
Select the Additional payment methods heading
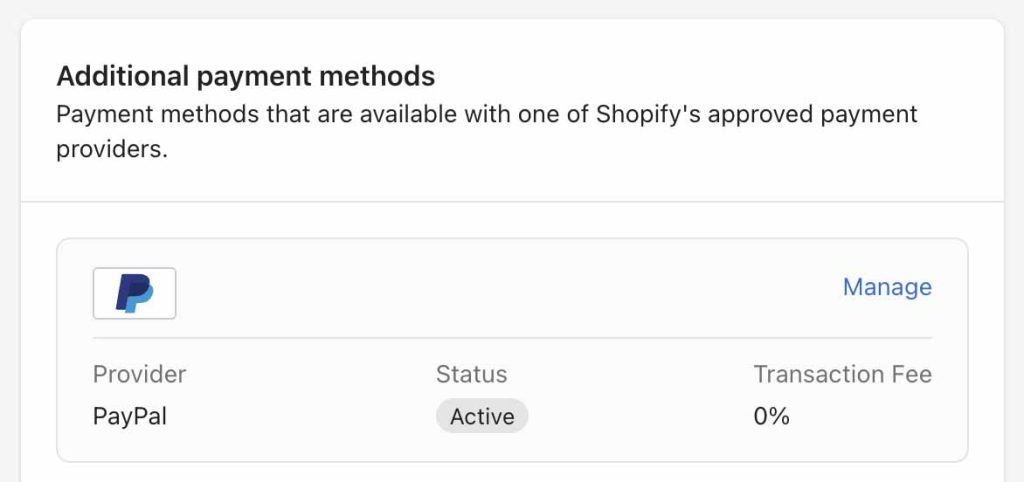pyautogui.click(x=245, y=76)
